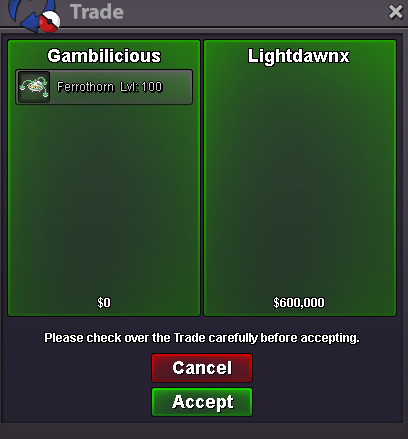The width and height of the screenshot is (408, 439).
Task: Accept the trade offer
Action: point(202,402)
